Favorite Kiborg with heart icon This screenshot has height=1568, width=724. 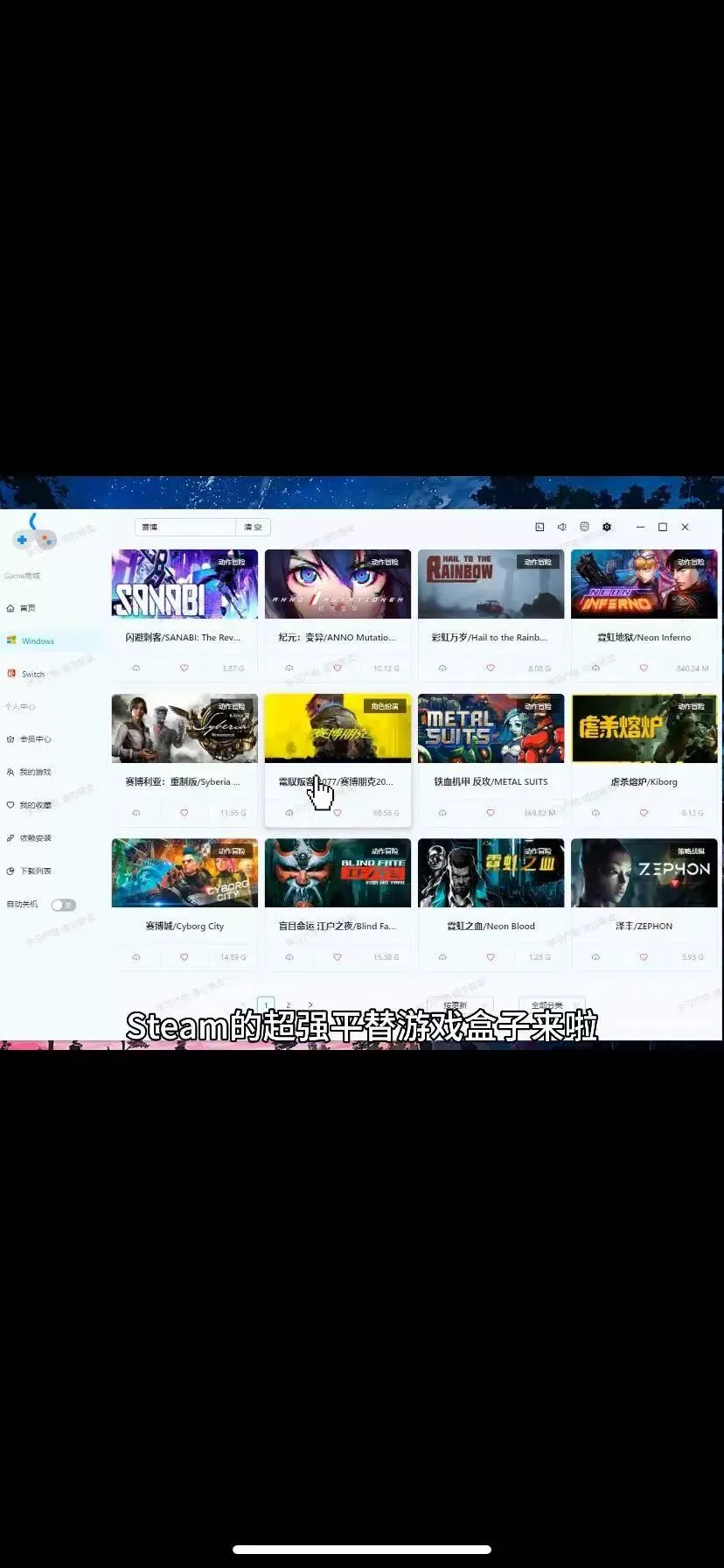coord(644,813)
